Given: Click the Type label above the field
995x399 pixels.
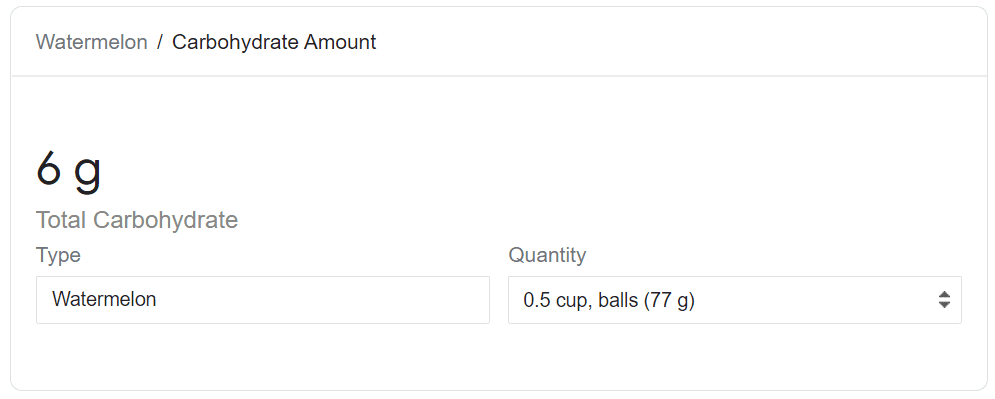Looking at the screenshot, I should pyautogui.click(x=58, y=255).
